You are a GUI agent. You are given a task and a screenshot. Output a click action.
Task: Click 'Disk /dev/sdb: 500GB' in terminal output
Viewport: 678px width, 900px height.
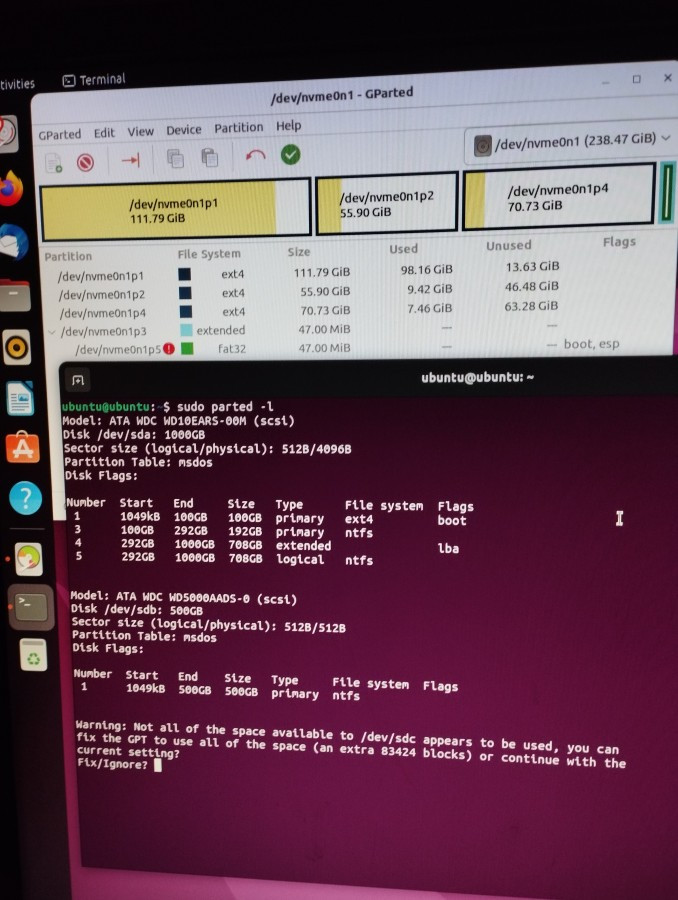coord(137,609)
